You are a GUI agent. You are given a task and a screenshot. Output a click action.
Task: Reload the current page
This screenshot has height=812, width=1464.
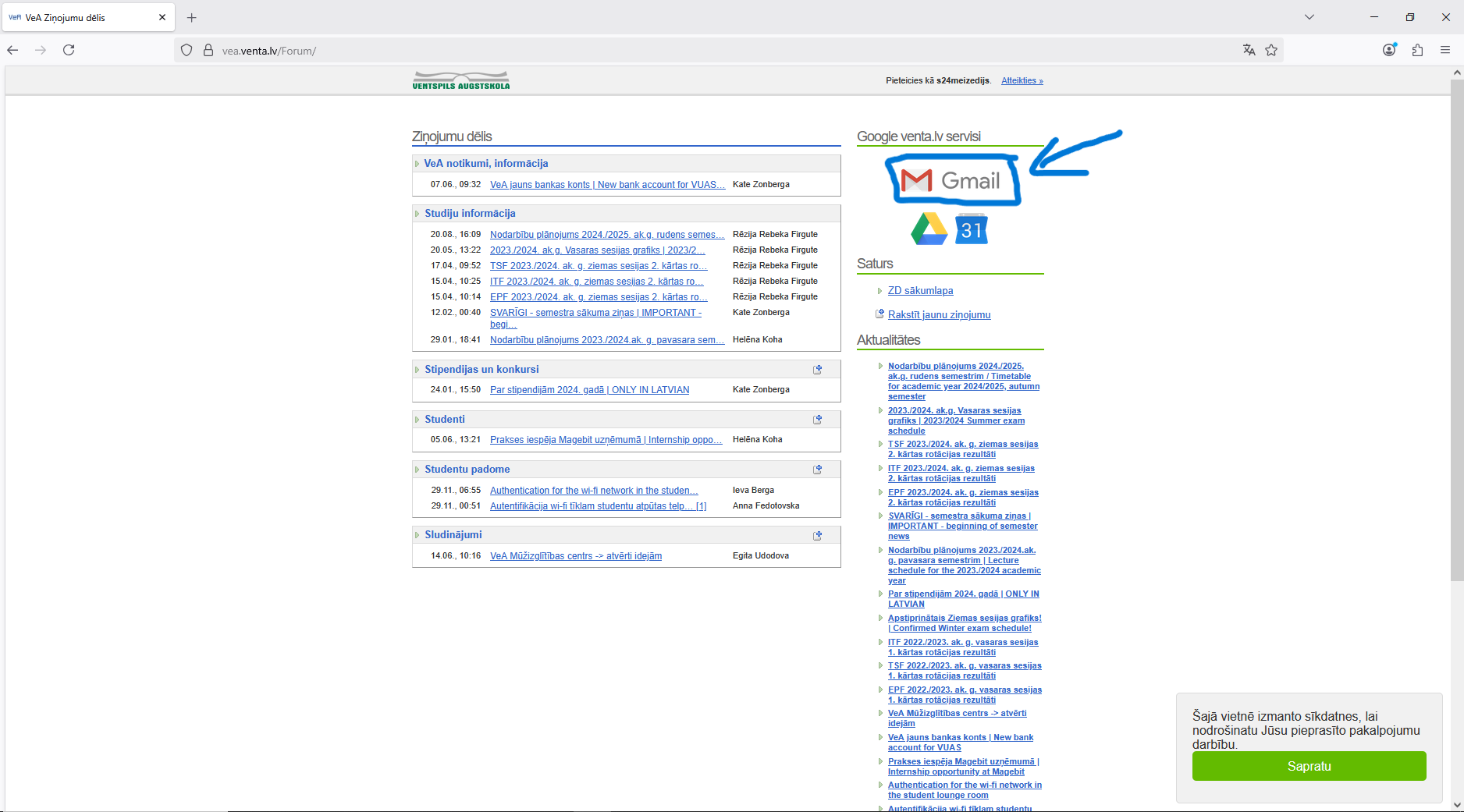pos(69,50)
